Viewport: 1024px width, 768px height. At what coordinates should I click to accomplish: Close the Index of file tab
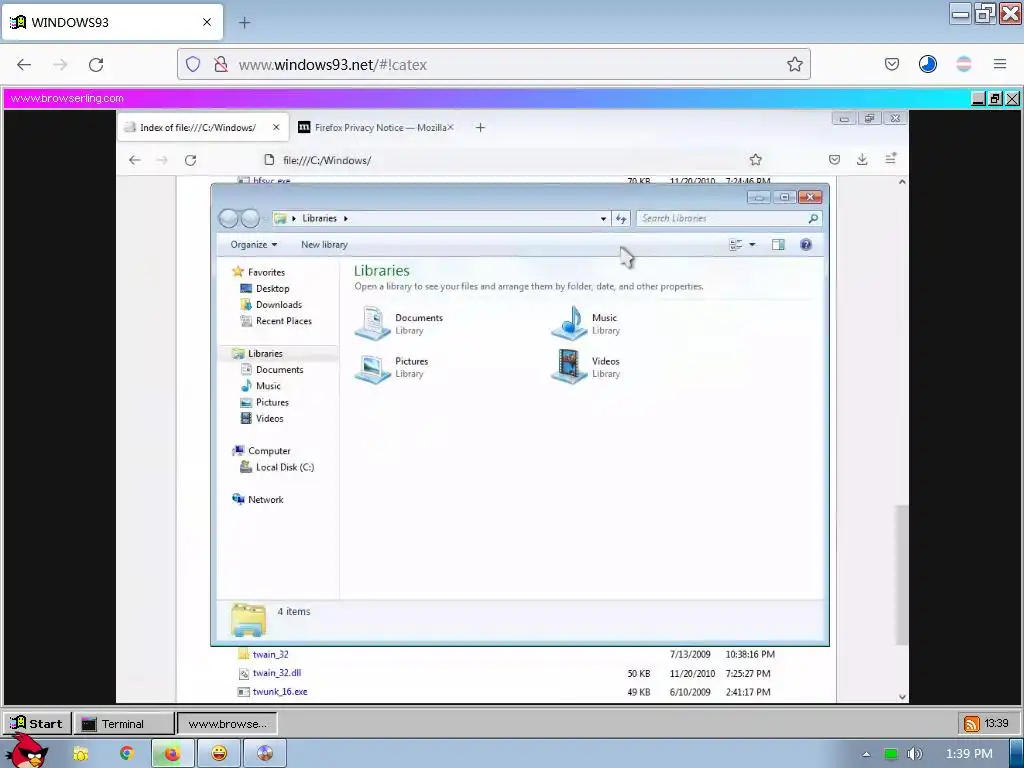click(276, 127)
